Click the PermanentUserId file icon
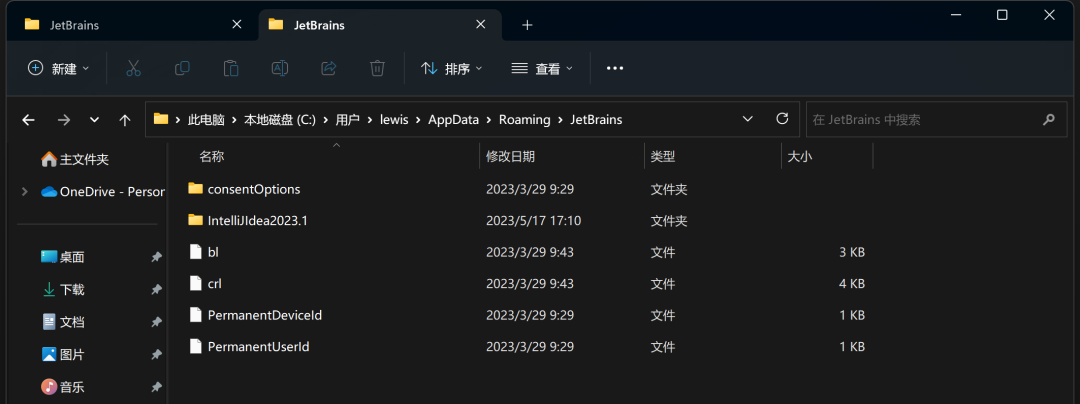 point(196,346)
